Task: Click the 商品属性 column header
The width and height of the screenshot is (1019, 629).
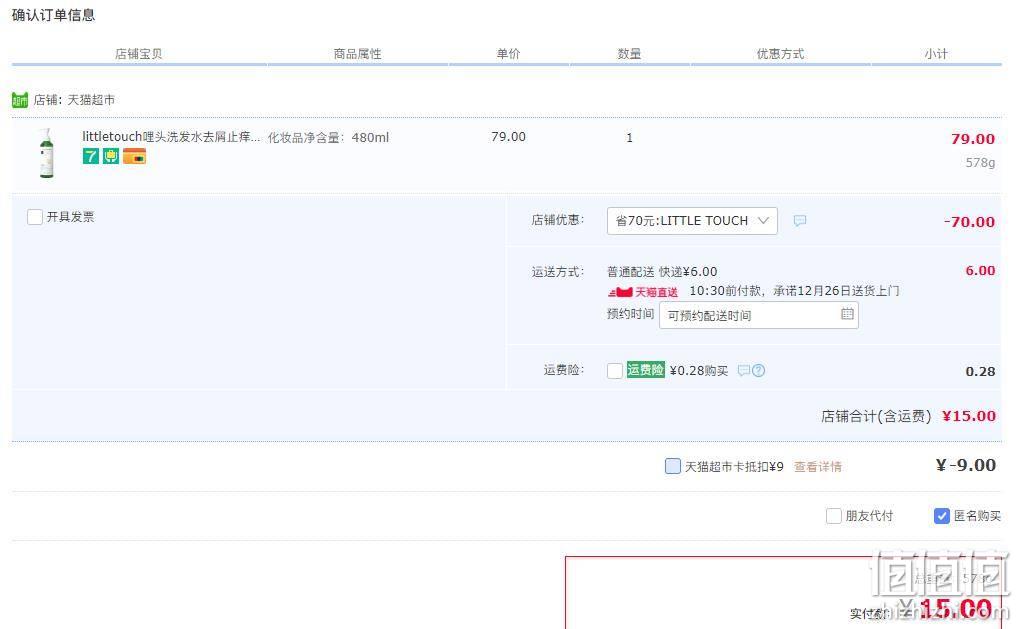Action: click(x=357, y=54)
